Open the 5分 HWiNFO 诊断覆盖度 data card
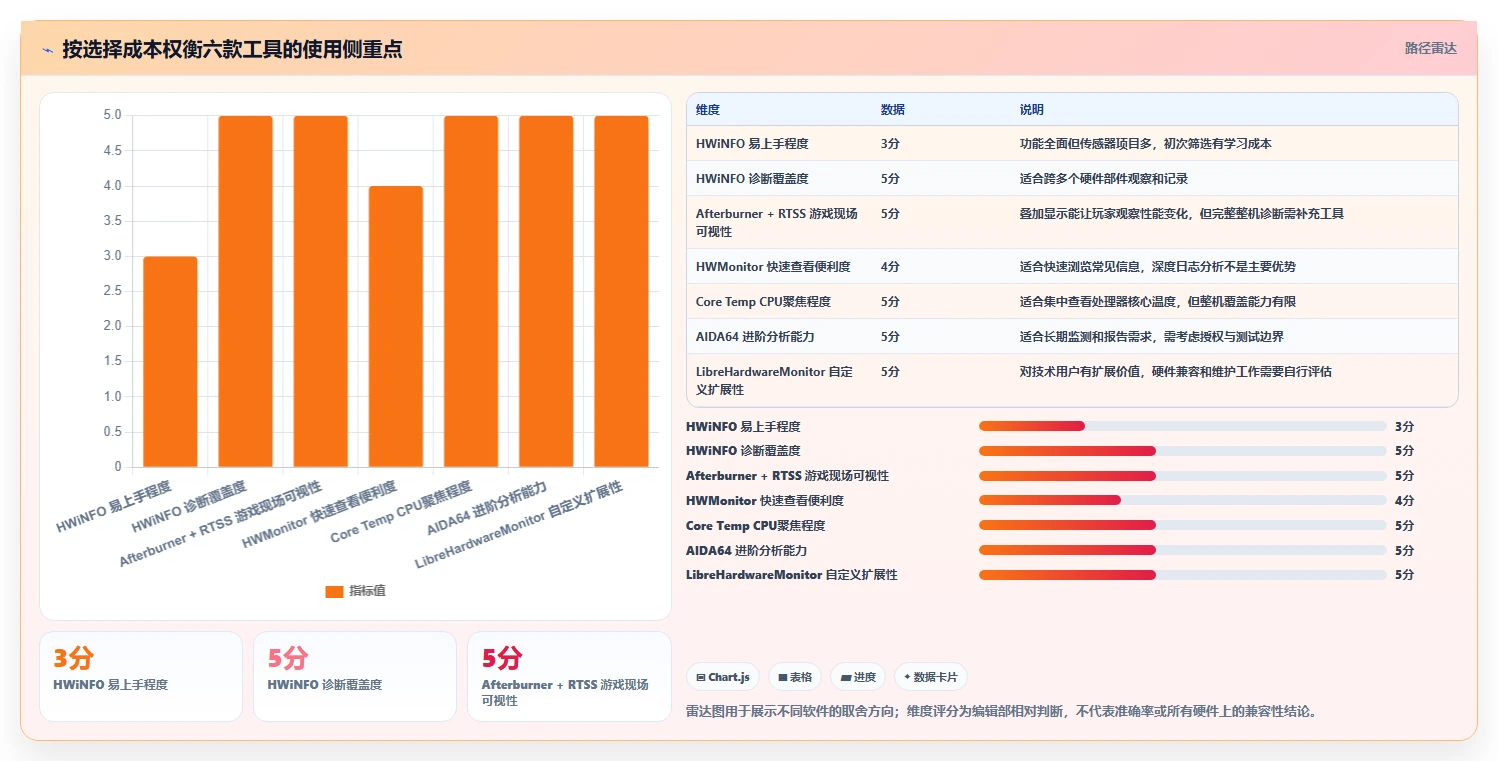The height and width of the screenshot is (761, 1498). pyautogui.click(x=355, y=676)
